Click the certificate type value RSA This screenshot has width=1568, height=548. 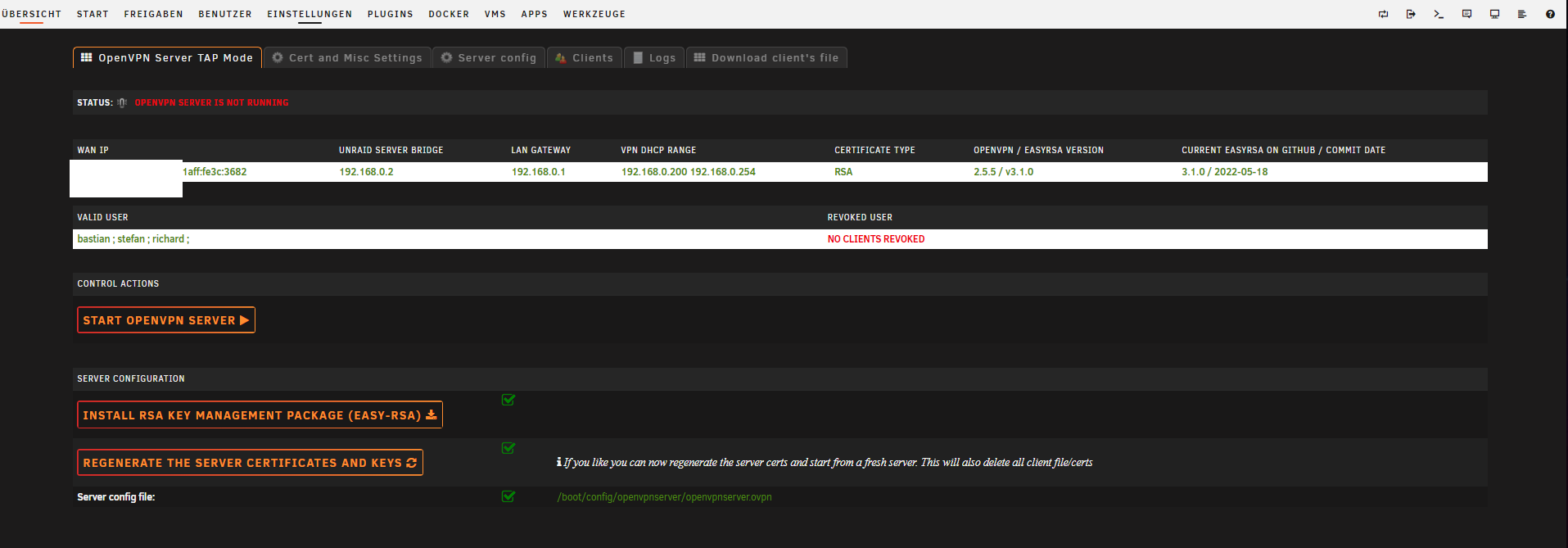point(843,172)
